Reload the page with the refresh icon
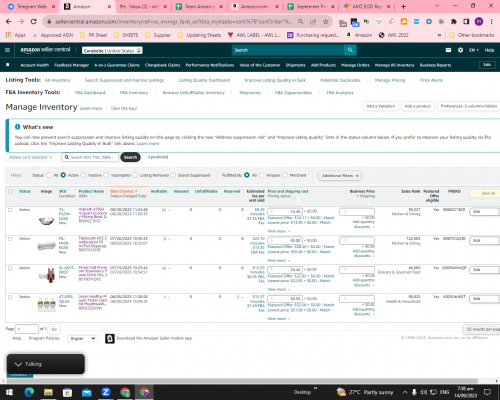 pos(33,22)
